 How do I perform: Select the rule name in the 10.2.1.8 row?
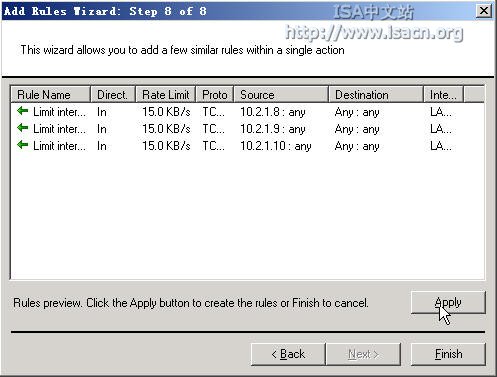pos(59,112)
